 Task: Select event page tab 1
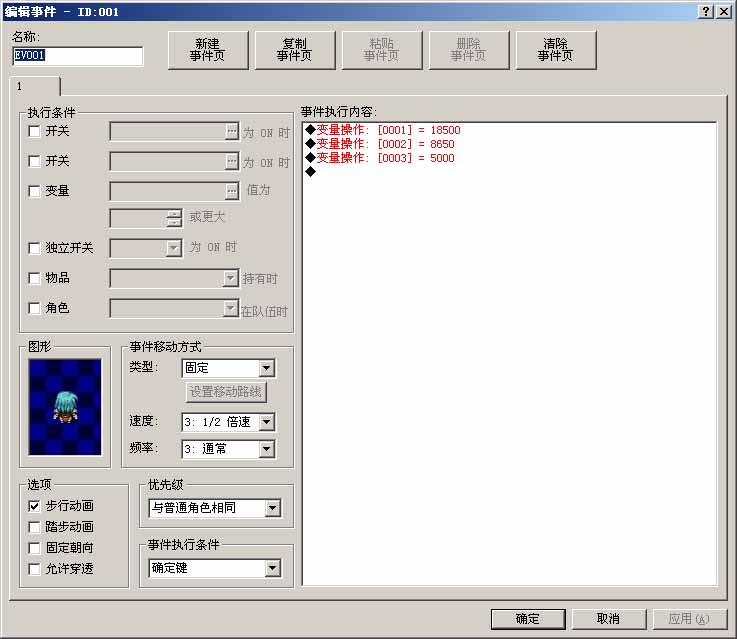pos(35,86)
